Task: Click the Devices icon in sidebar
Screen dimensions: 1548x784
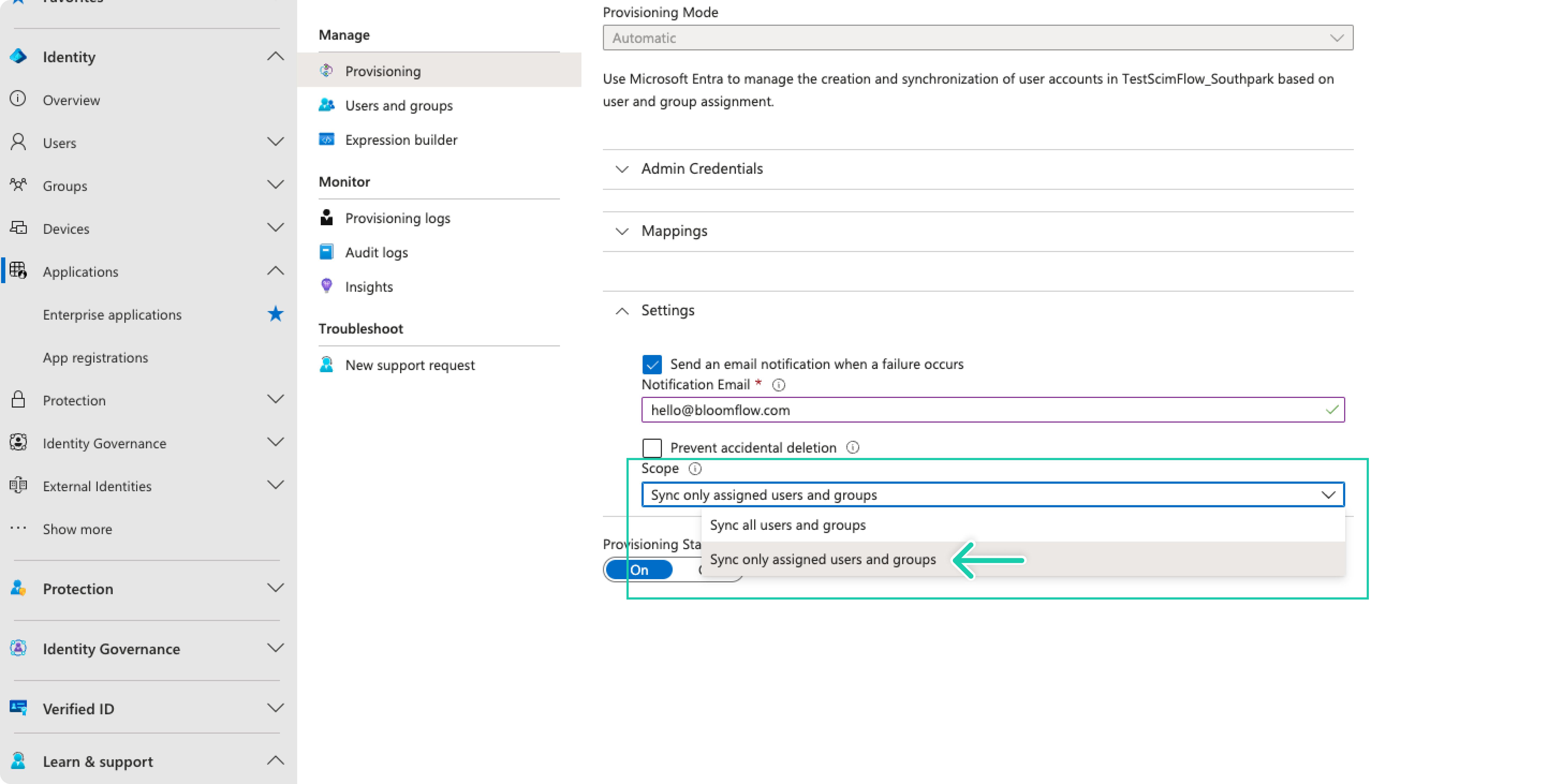Action: pos(18,228)
